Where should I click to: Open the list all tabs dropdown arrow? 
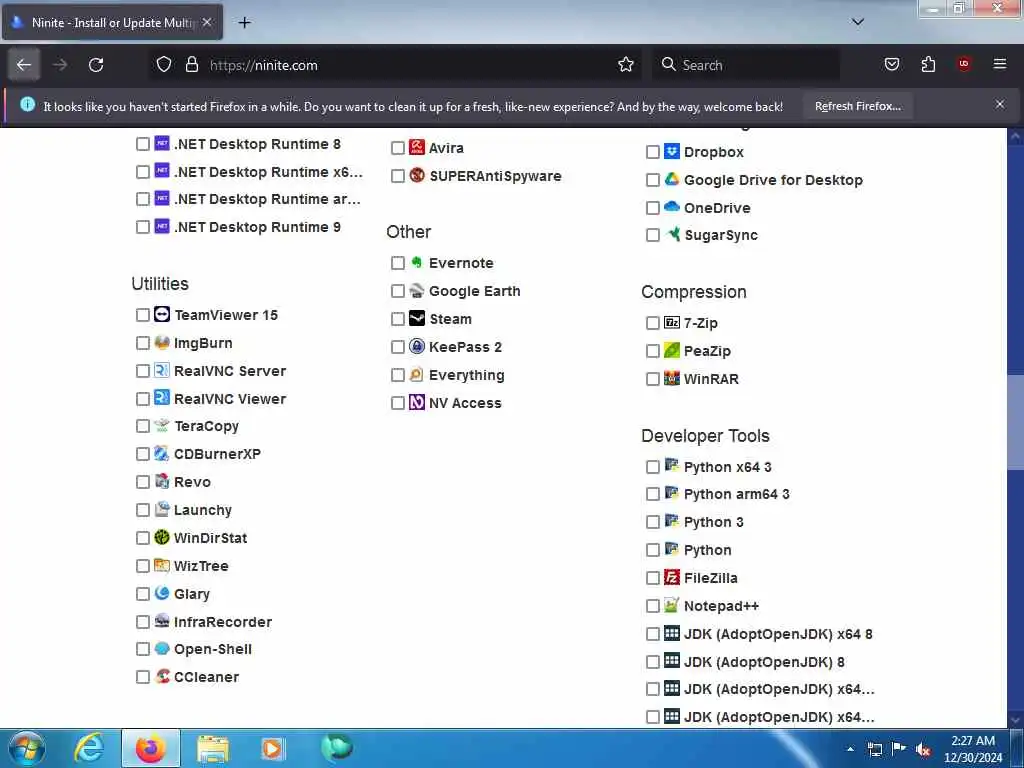858,22
